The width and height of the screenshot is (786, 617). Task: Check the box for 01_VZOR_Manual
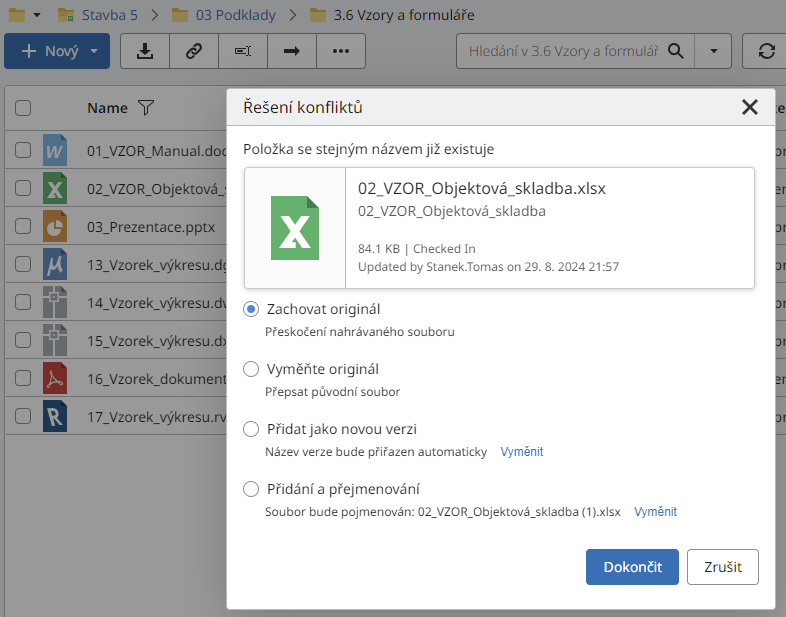pos(23,150)
